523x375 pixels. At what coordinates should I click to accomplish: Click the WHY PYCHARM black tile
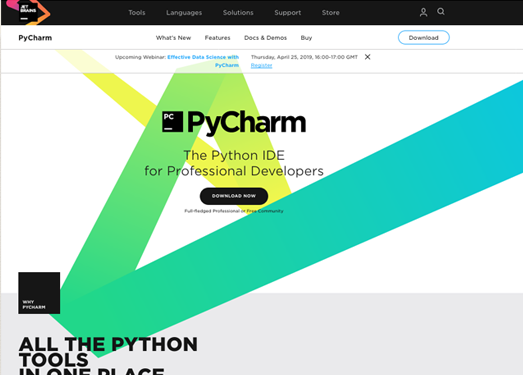pyautogui.click(x=39, y=293)
